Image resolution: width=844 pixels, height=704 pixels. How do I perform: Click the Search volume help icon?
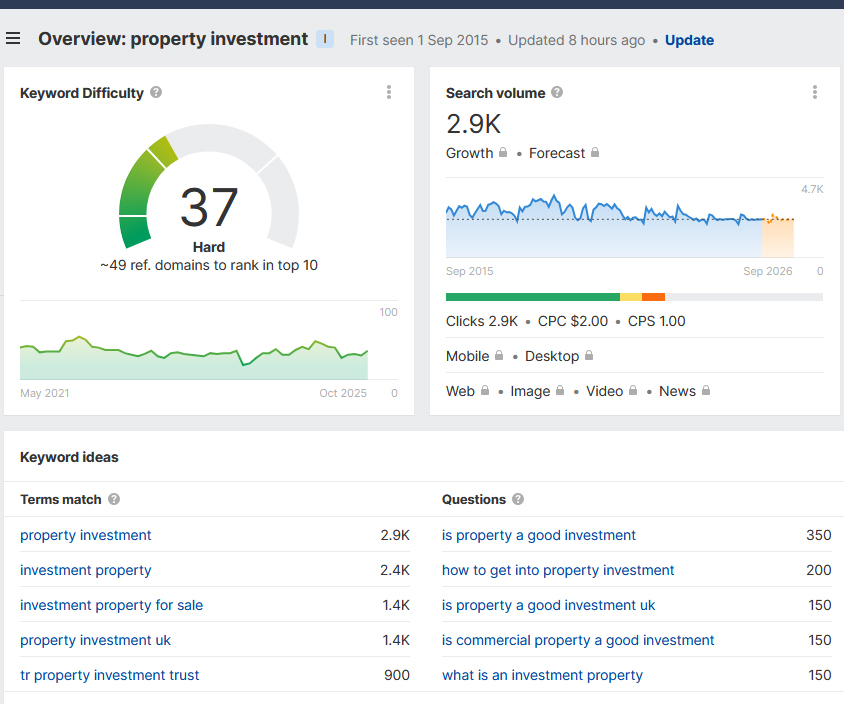[557, 93]
